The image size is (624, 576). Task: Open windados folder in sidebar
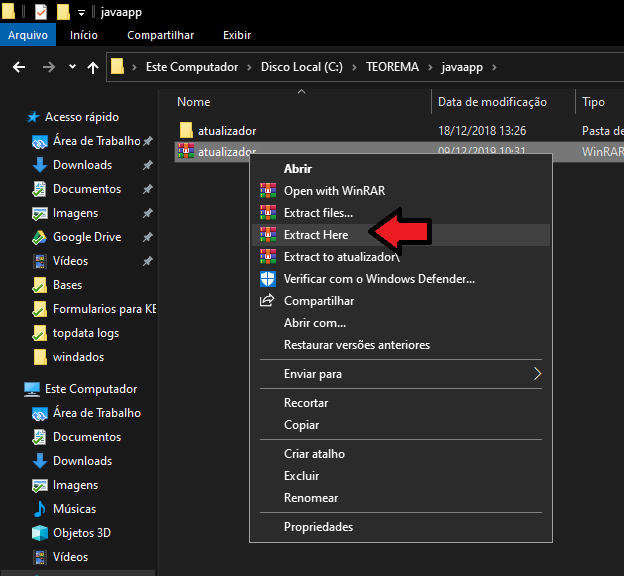(78, 357)
